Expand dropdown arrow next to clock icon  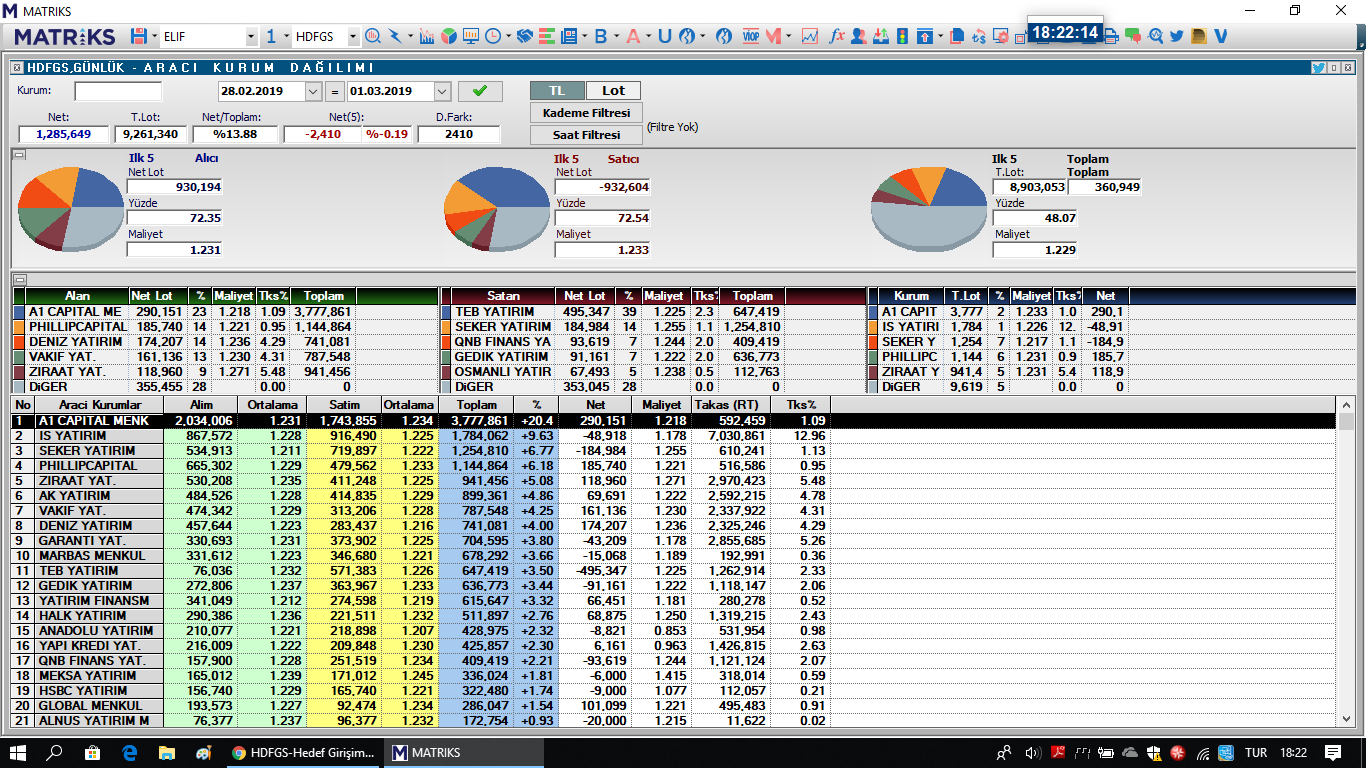click(509, 36)
